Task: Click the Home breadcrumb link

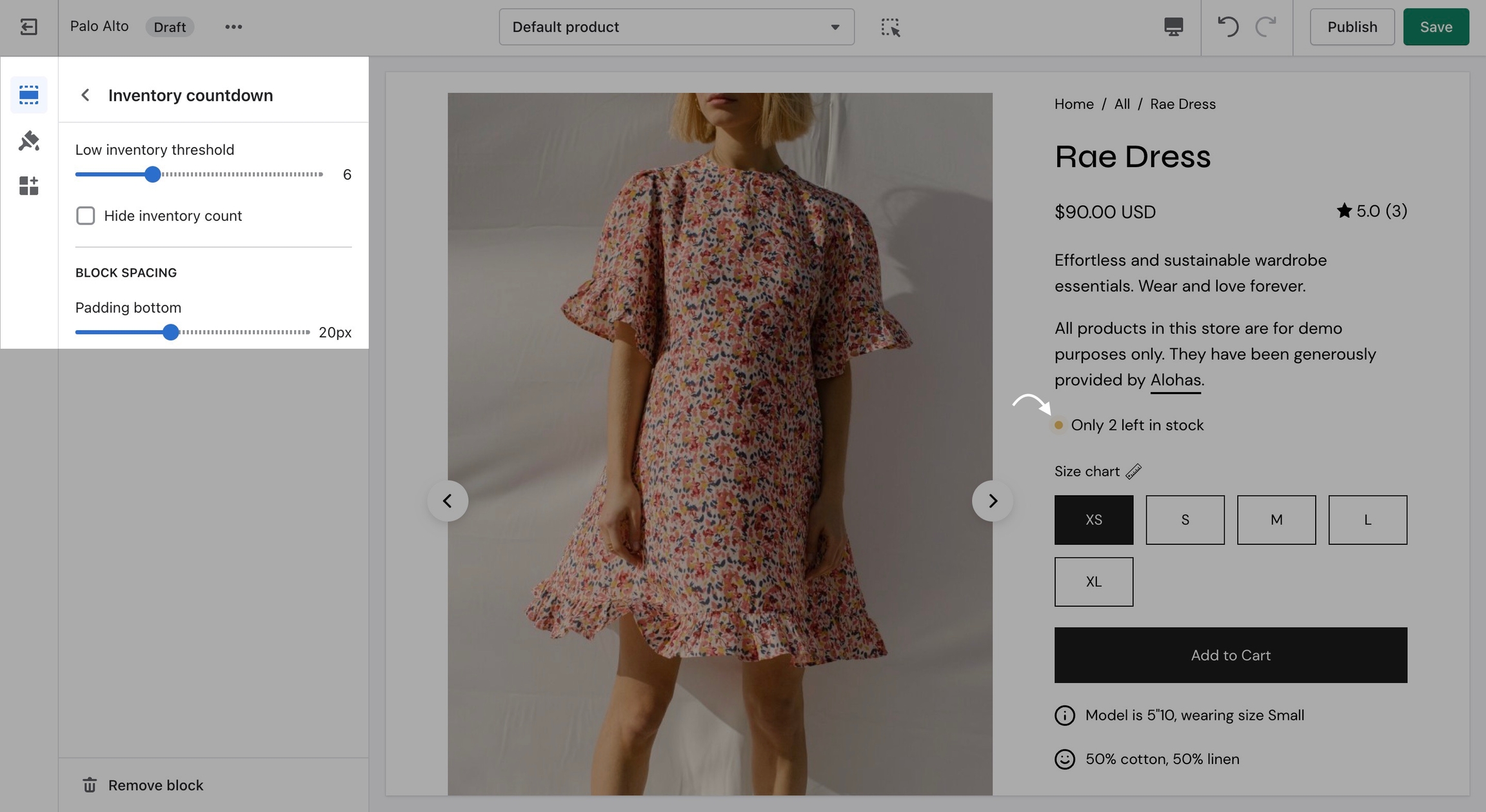Action: point(1074,104)
